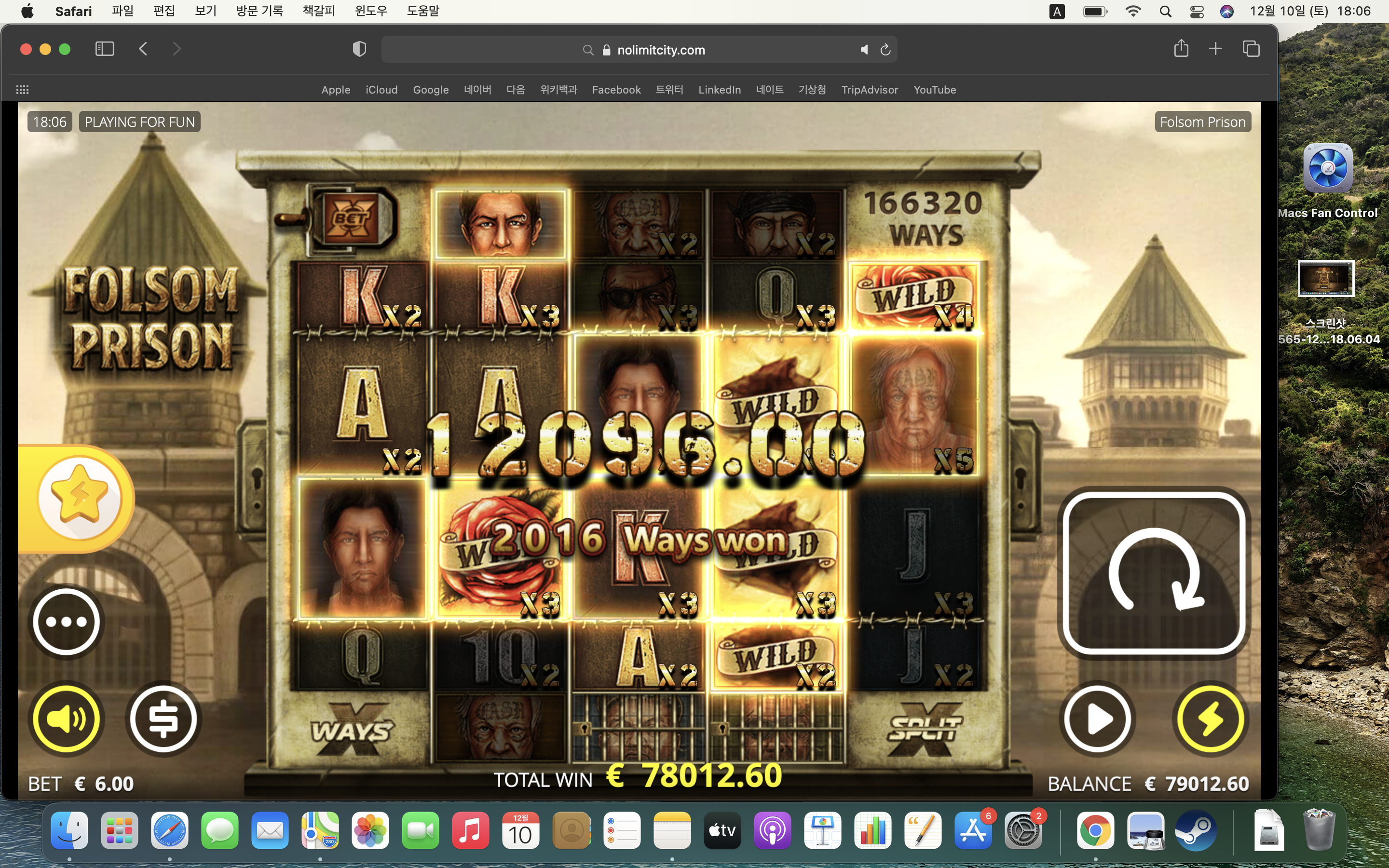This screenshot has height=868, width=1389.
Task: Open Google Chrome from the Dock
Action: coord(1095,830)
